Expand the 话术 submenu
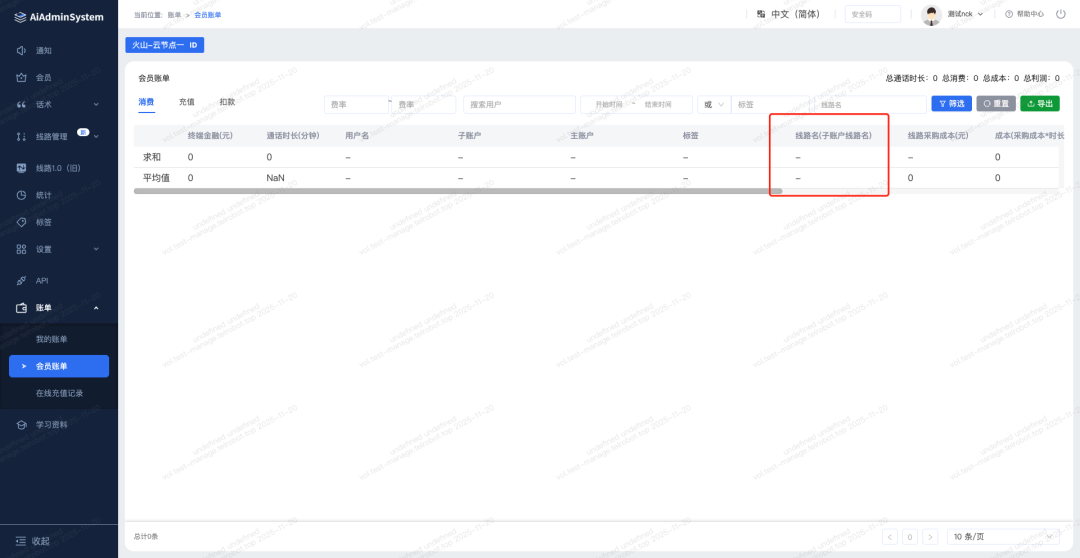 [96, 104]
